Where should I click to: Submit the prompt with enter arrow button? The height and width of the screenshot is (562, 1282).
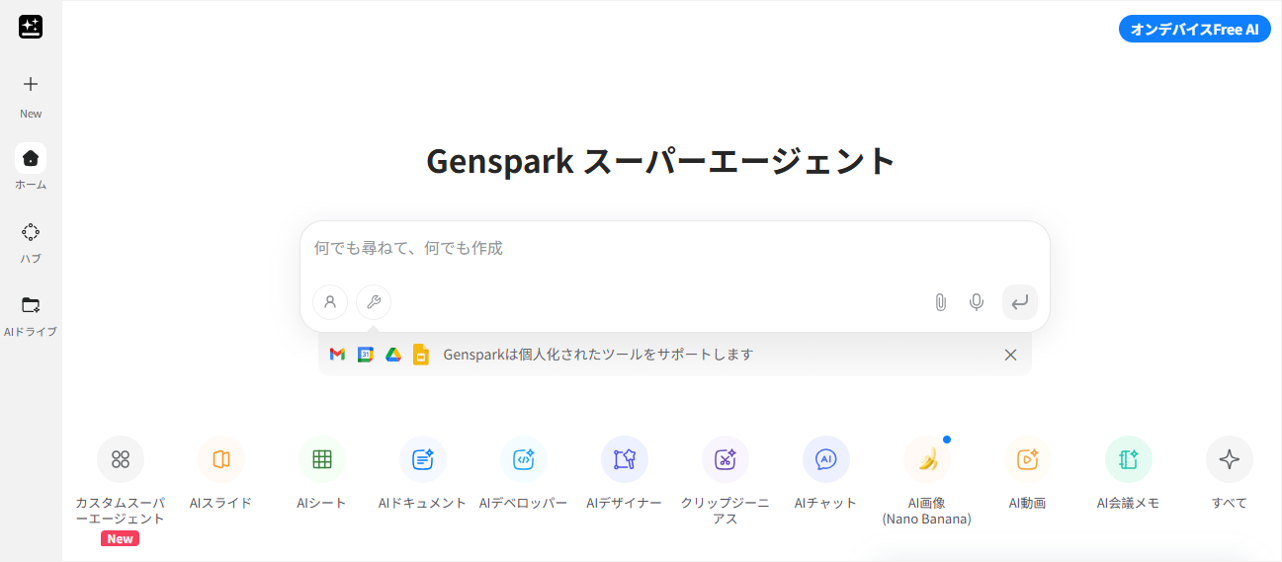click(x=1019, y=302)
